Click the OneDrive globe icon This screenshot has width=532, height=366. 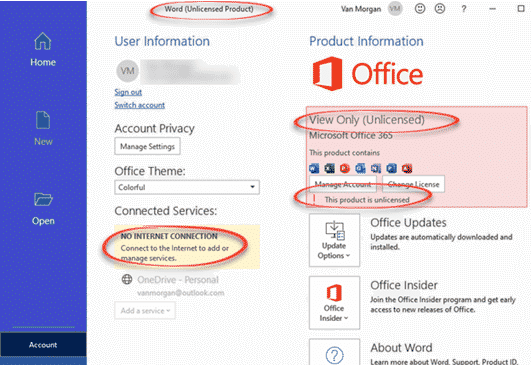(127, 280)
